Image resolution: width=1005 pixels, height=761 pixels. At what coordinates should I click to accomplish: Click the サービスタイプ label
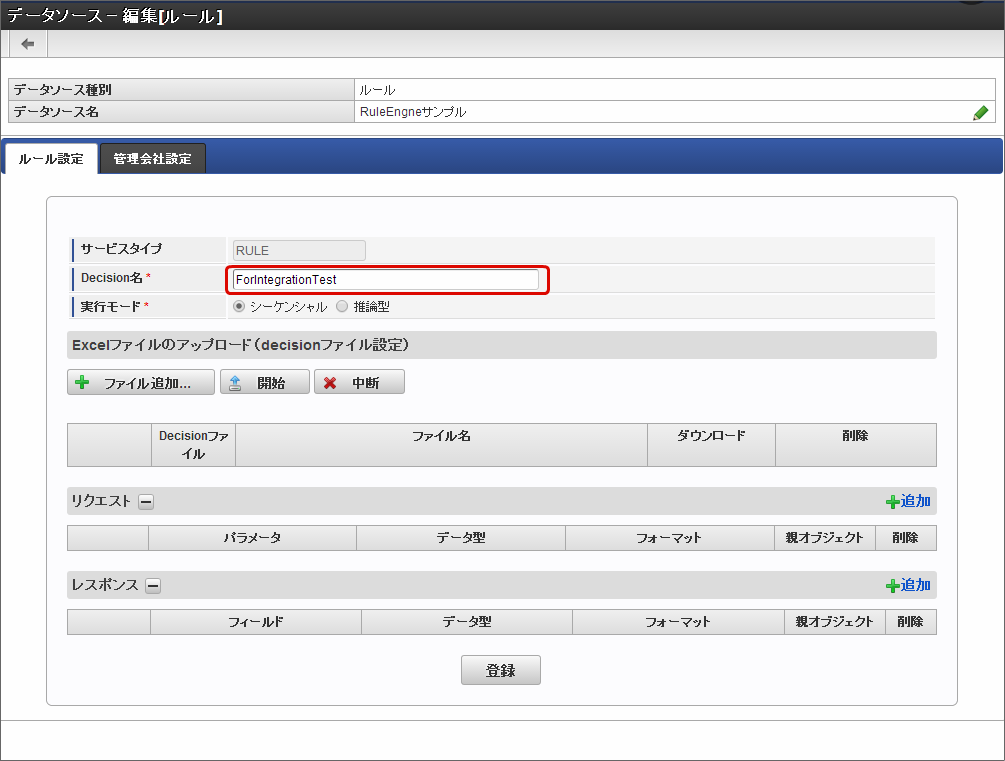121,249
